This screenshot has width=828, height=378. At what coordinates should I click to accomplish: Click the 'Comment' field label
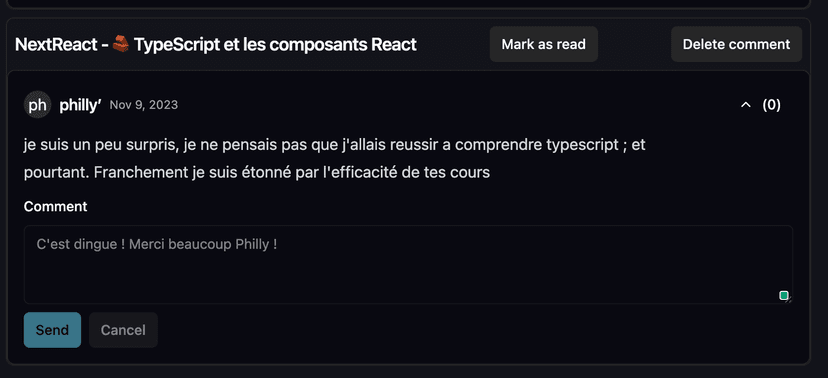click(x=55, y=206)
